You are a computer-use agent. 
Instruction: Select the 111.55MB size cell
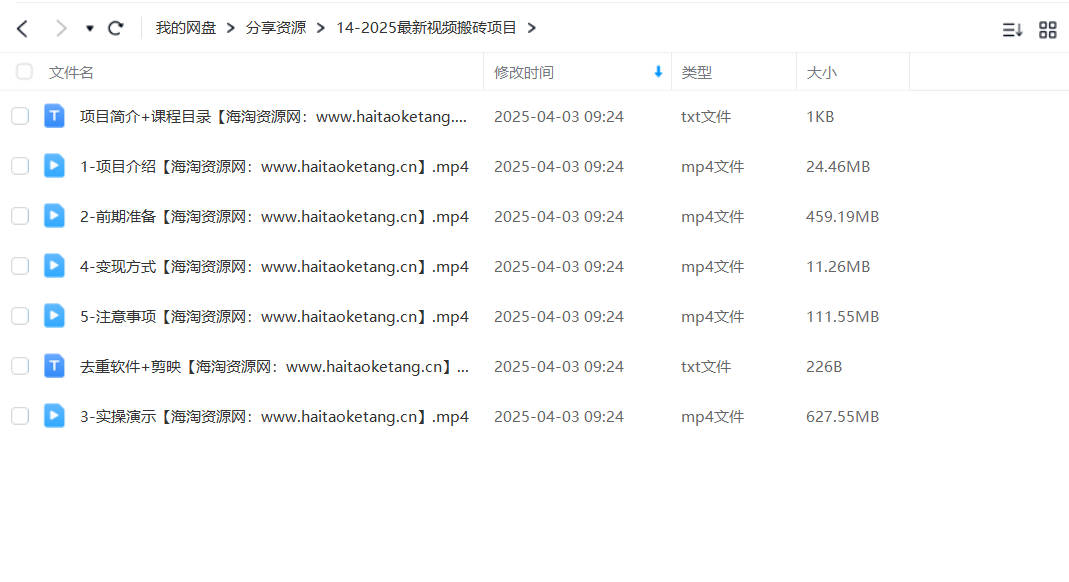point(843,317)
